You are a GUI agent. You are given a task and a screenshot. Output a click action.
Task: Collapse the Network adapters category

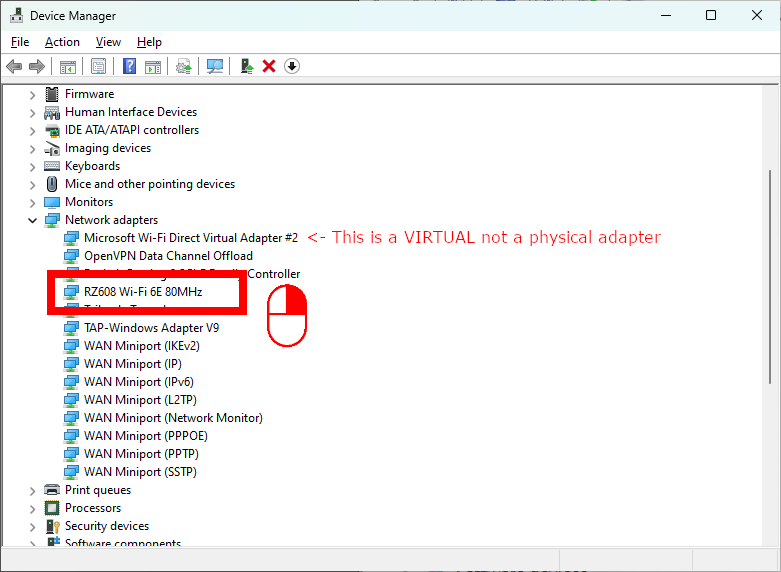point(32,220)
